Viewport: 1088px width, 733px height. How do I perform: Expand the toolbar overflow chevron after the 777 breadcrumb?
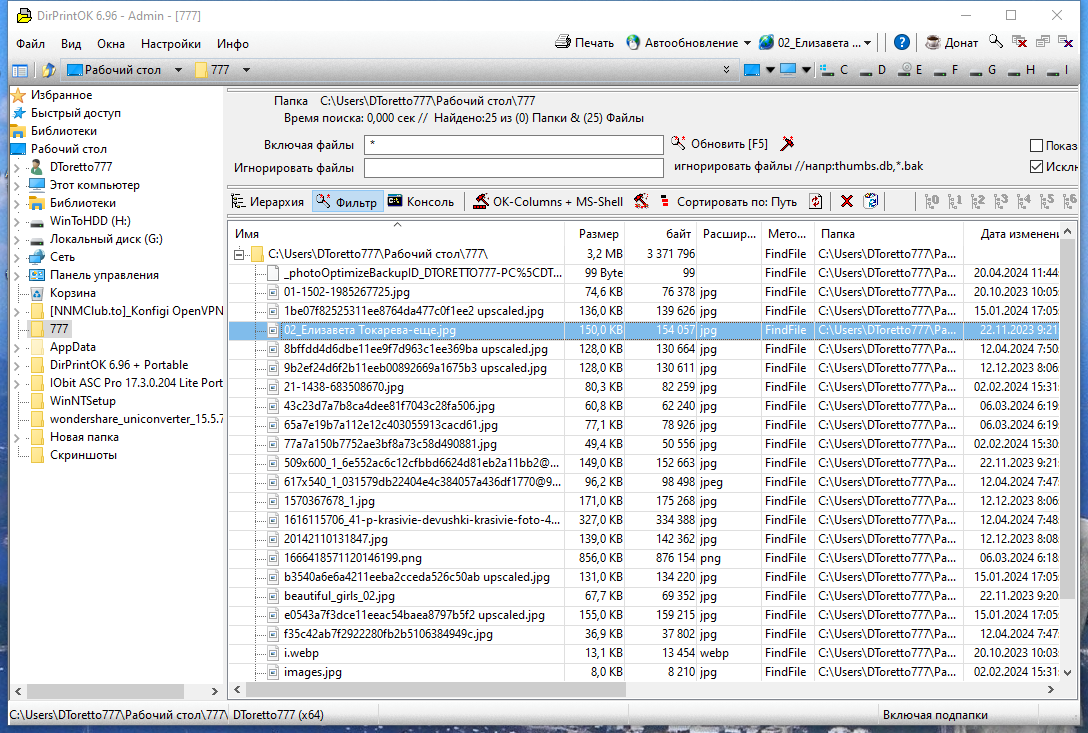pos(726,70)
